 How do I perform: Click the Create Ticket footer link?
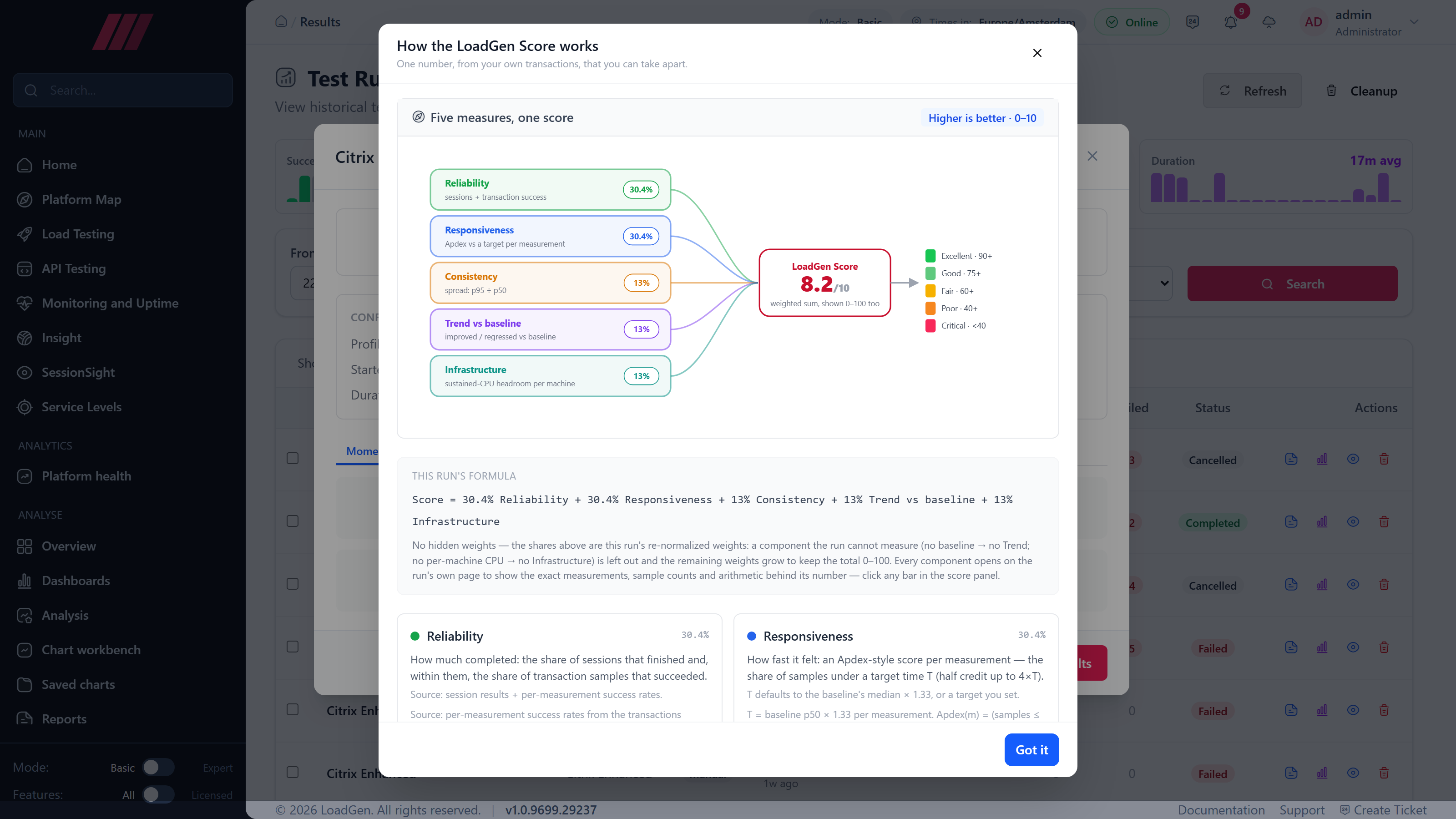[x=1384, y=810]
